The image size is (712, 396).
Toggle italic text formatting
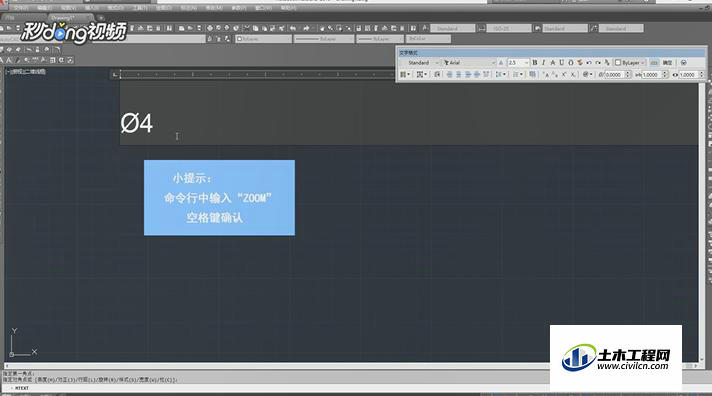tap(544, 63)
